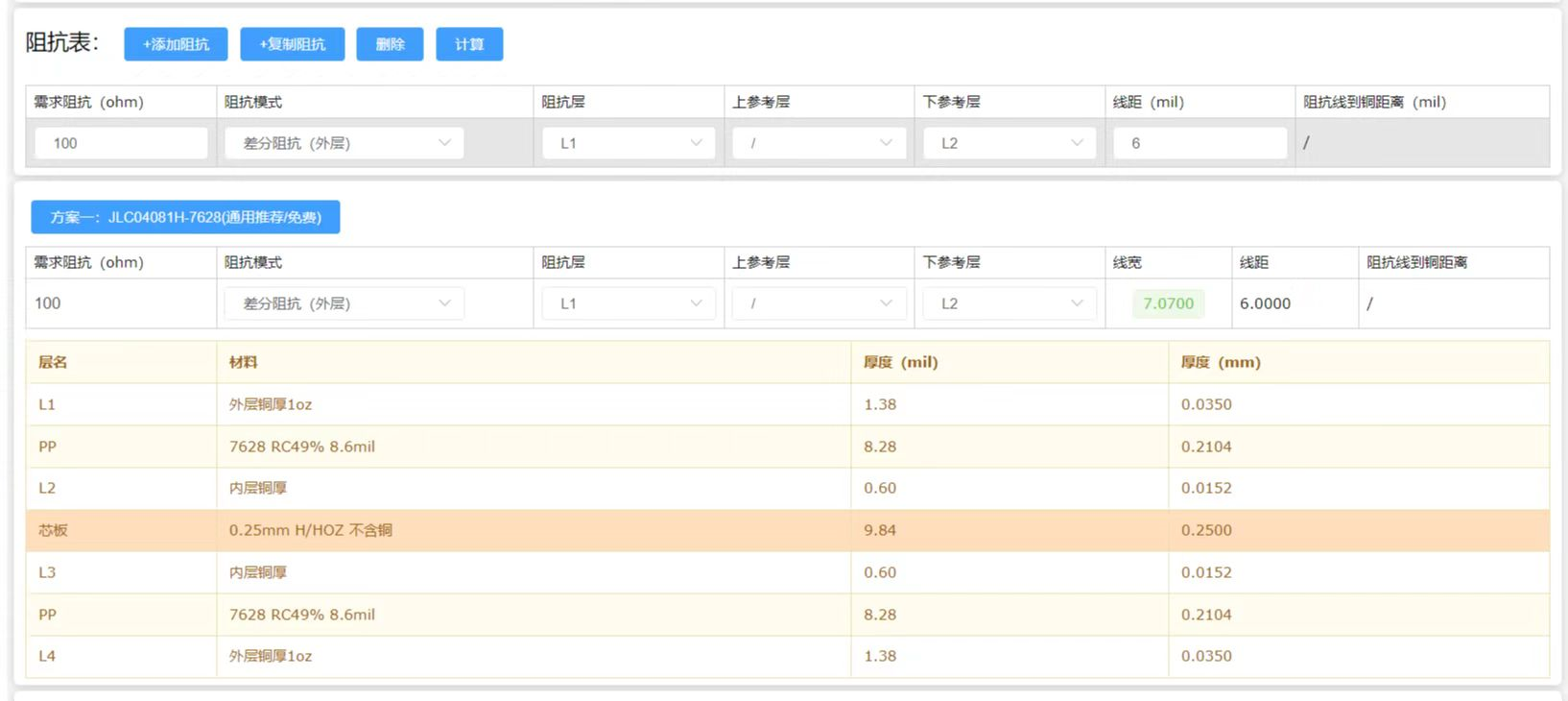Expand the 方案一 上参考层 dropdown
This screenshot has height=701, width=1568.
[819, 303]
